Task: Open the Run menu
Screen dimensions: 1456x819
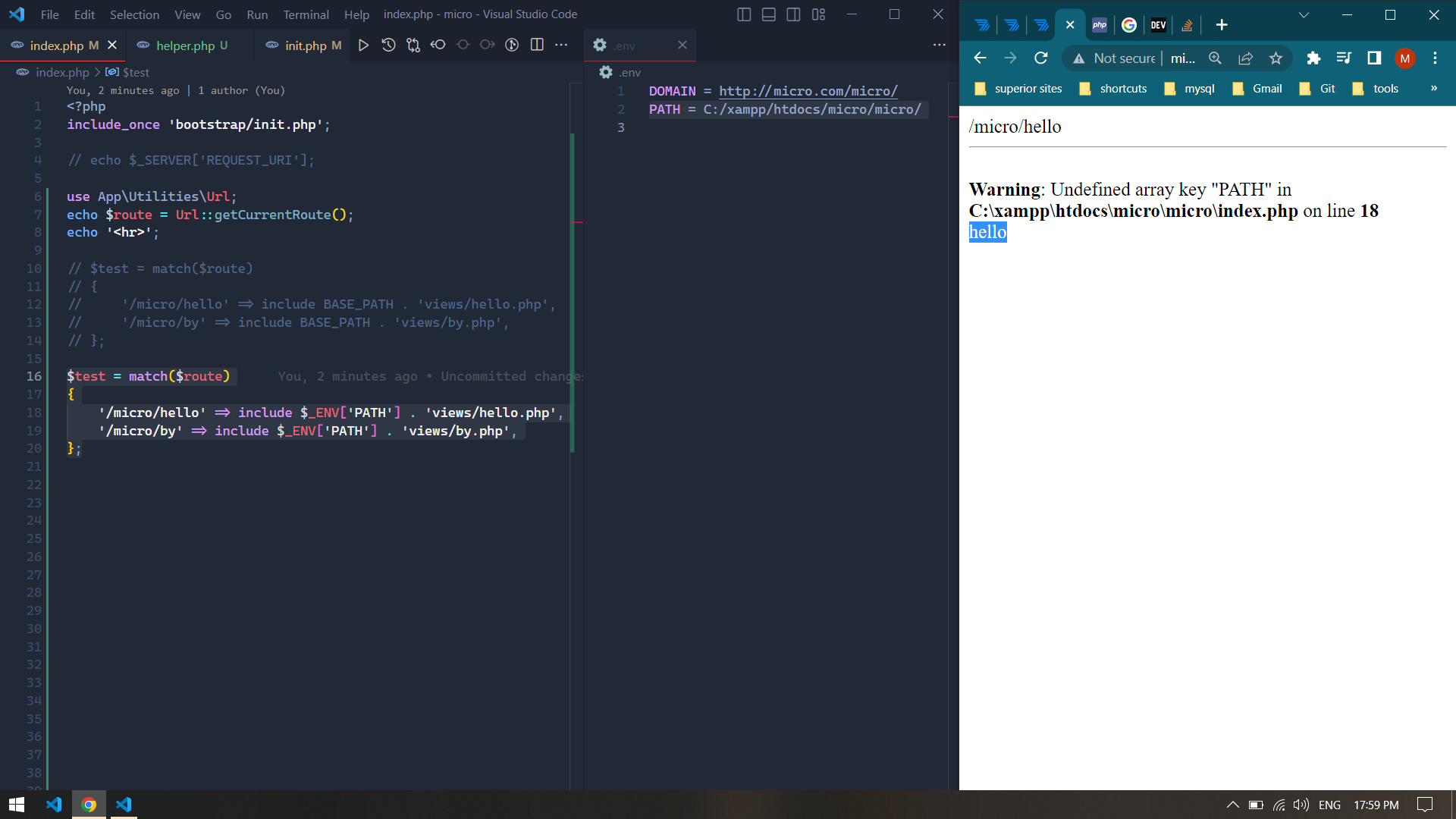Action: [x=257, y=14]
